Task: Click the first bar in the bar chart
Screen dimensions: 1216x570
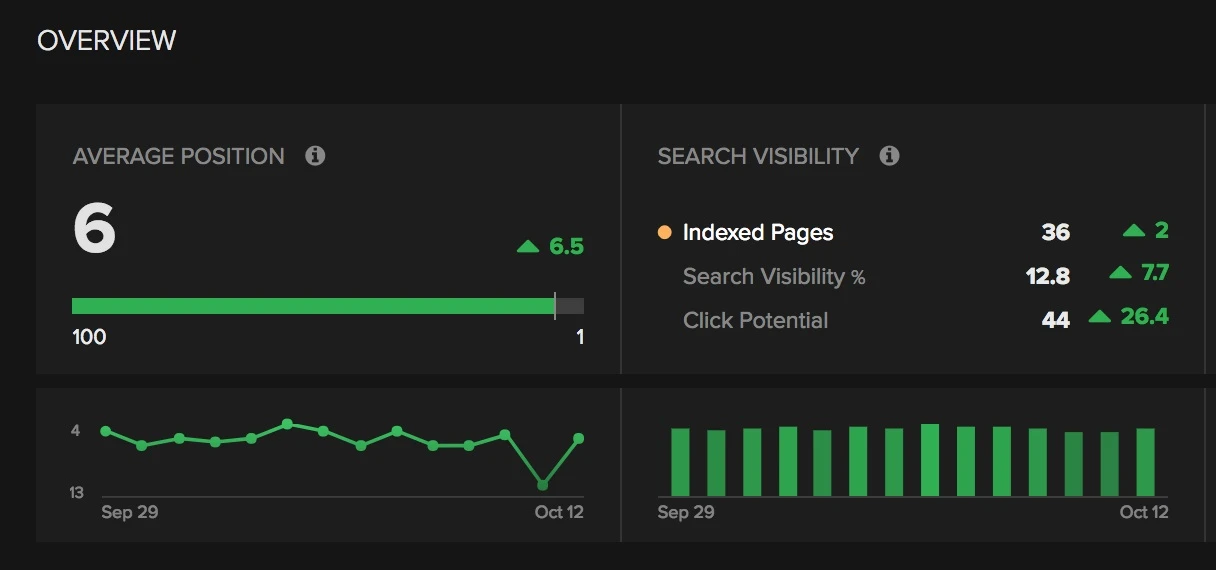Action: [680, 462]
